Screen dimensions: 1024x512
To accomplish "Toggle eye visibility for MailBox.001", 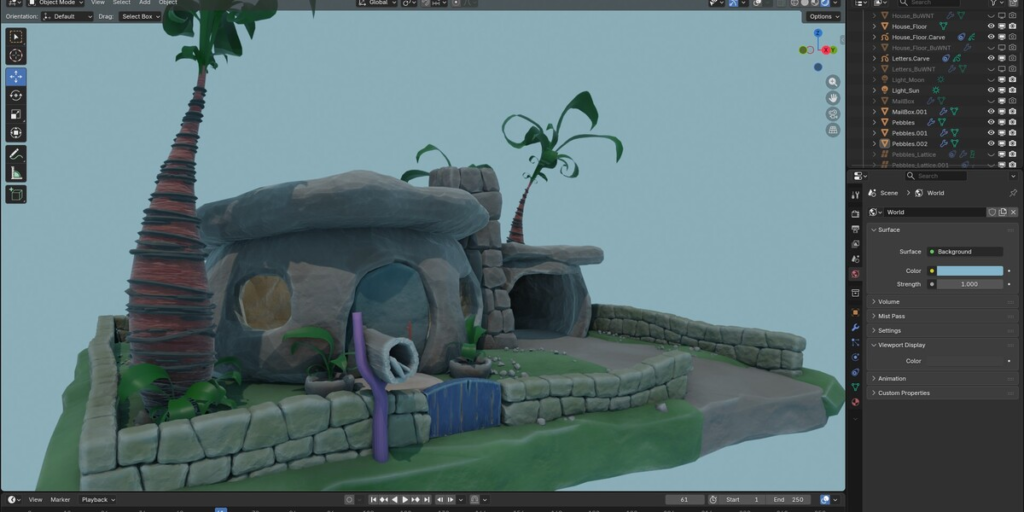I will pos(991,112).
